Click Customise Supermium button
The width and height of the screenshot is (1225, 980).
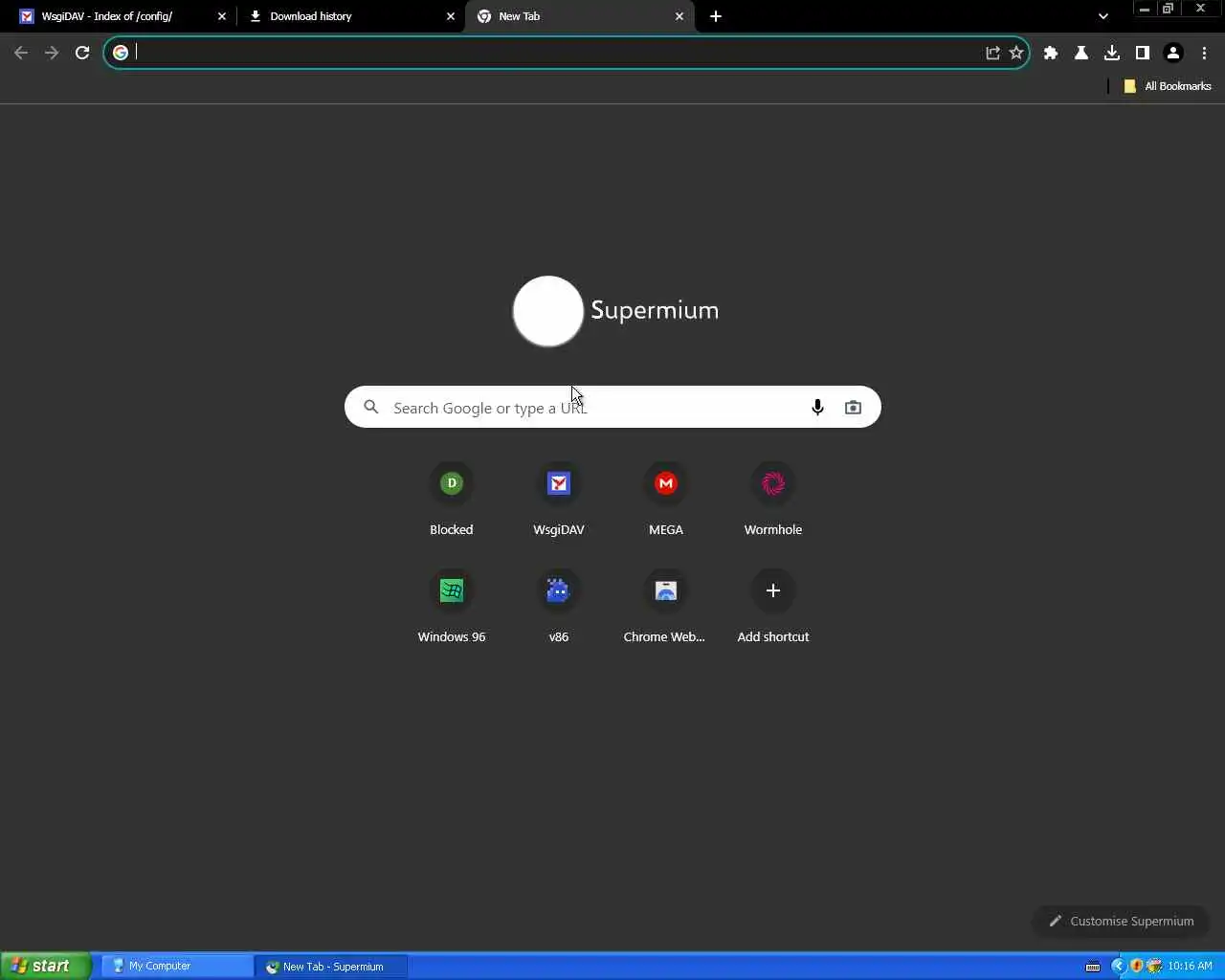[x=1122, y=921]
